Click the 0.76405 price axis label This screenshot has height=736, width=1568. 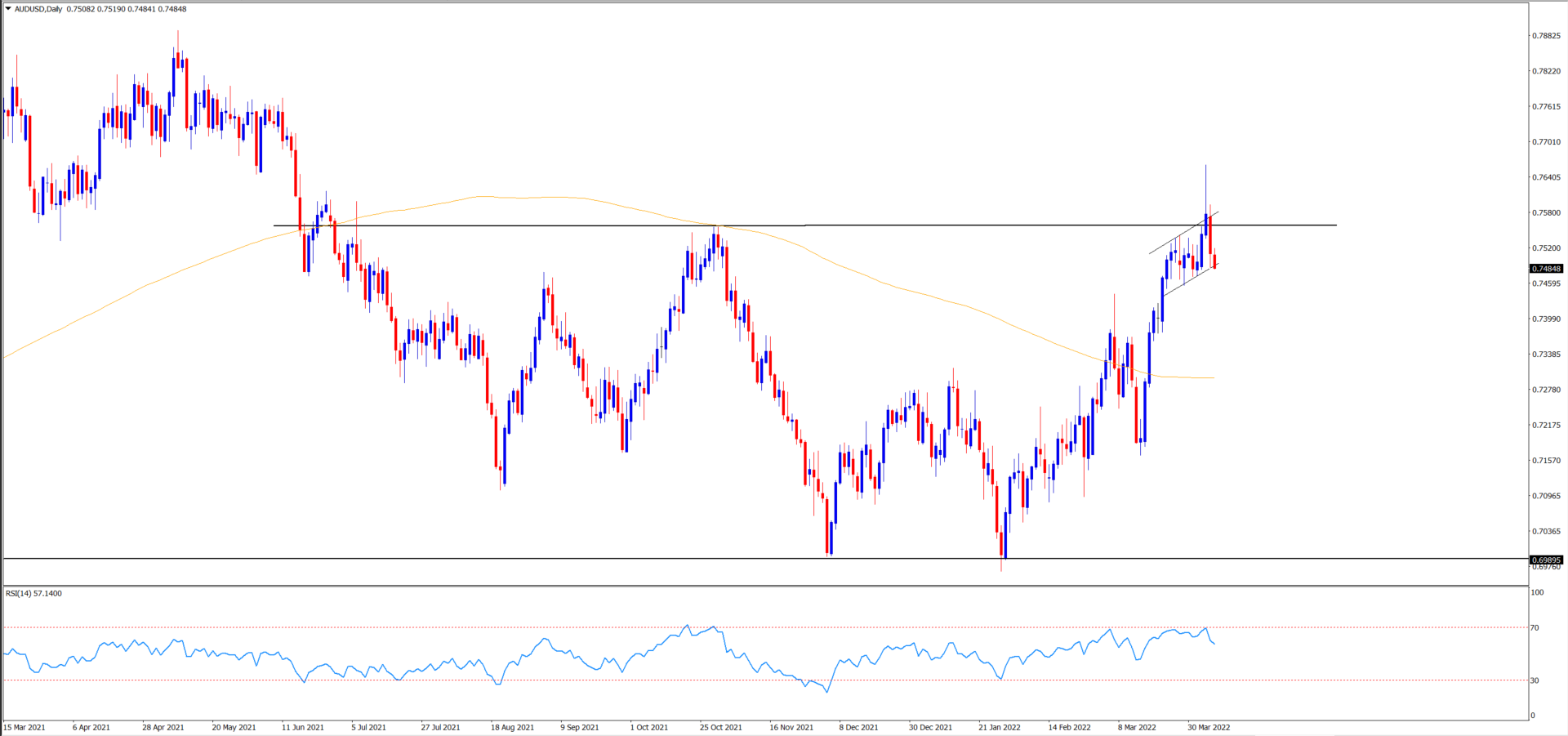click(1545, 177)
